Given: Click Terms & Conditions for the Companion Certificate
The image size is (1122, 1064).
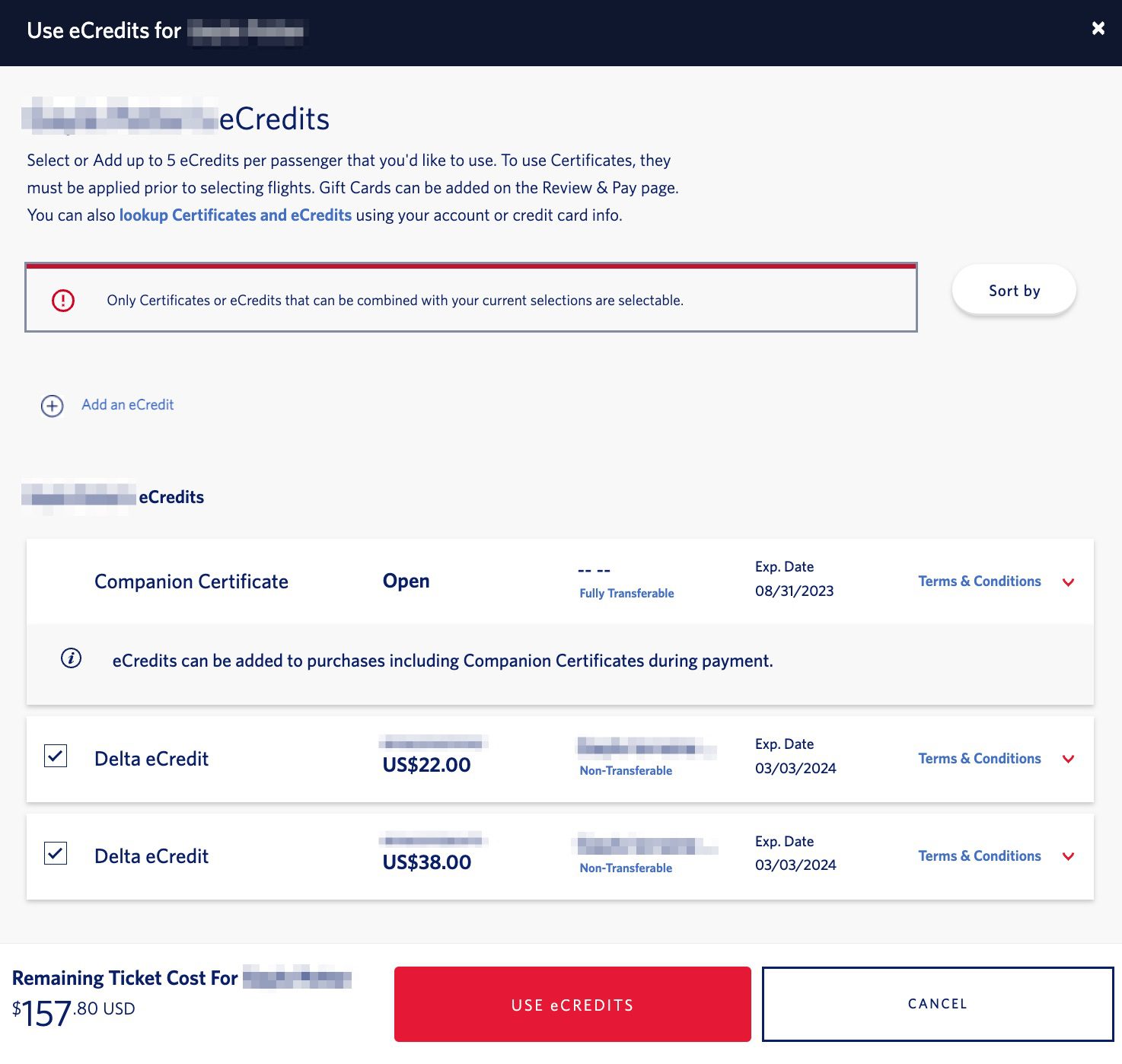Looking at the screenshot, I should [979, 581].
